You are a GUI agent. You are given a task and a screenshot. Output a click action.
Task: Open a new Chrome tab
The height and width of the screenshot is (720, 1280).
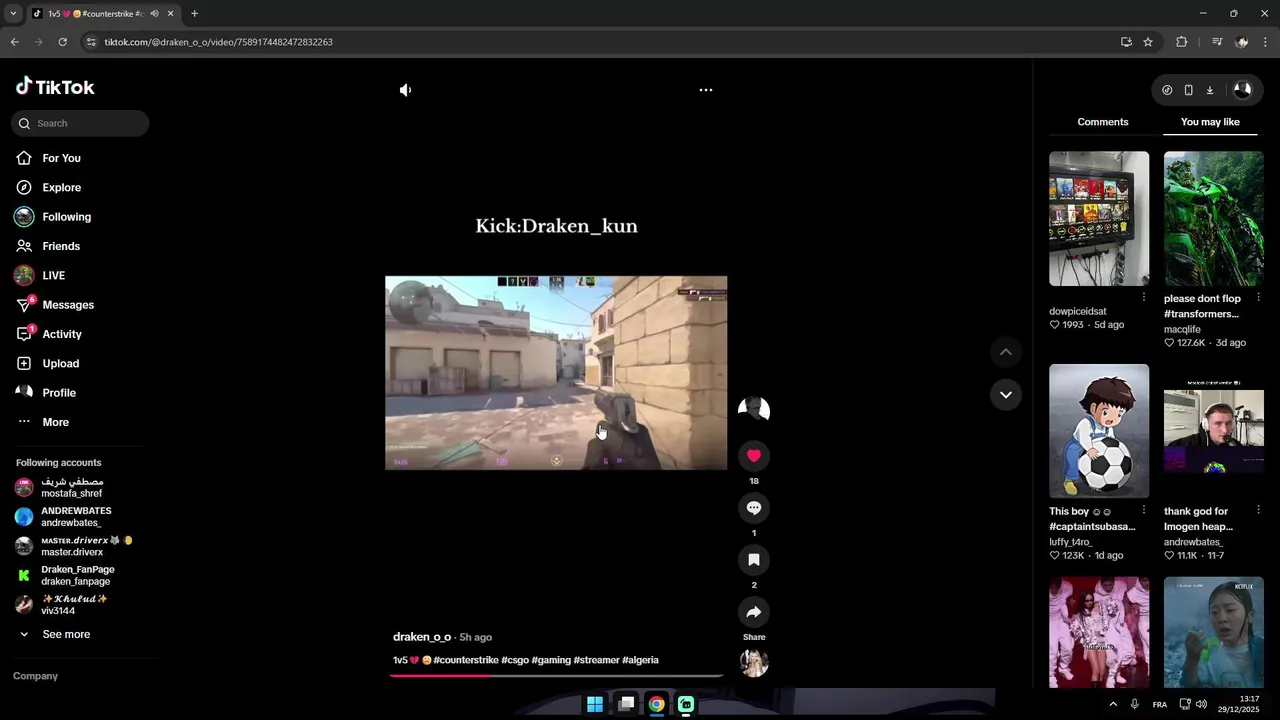tap(194, 14)
